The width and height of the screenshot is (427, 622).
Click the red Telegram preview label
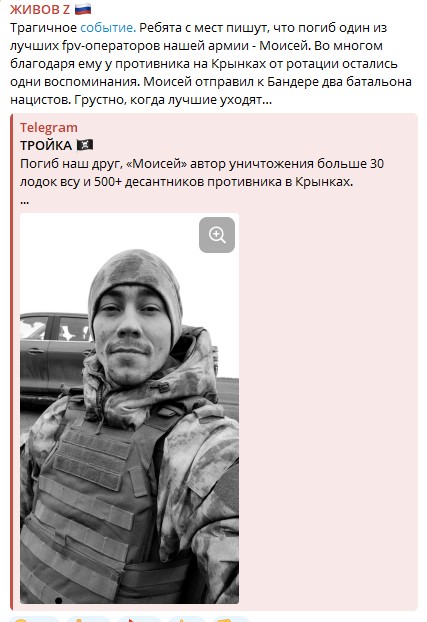(x=49, y=128)
